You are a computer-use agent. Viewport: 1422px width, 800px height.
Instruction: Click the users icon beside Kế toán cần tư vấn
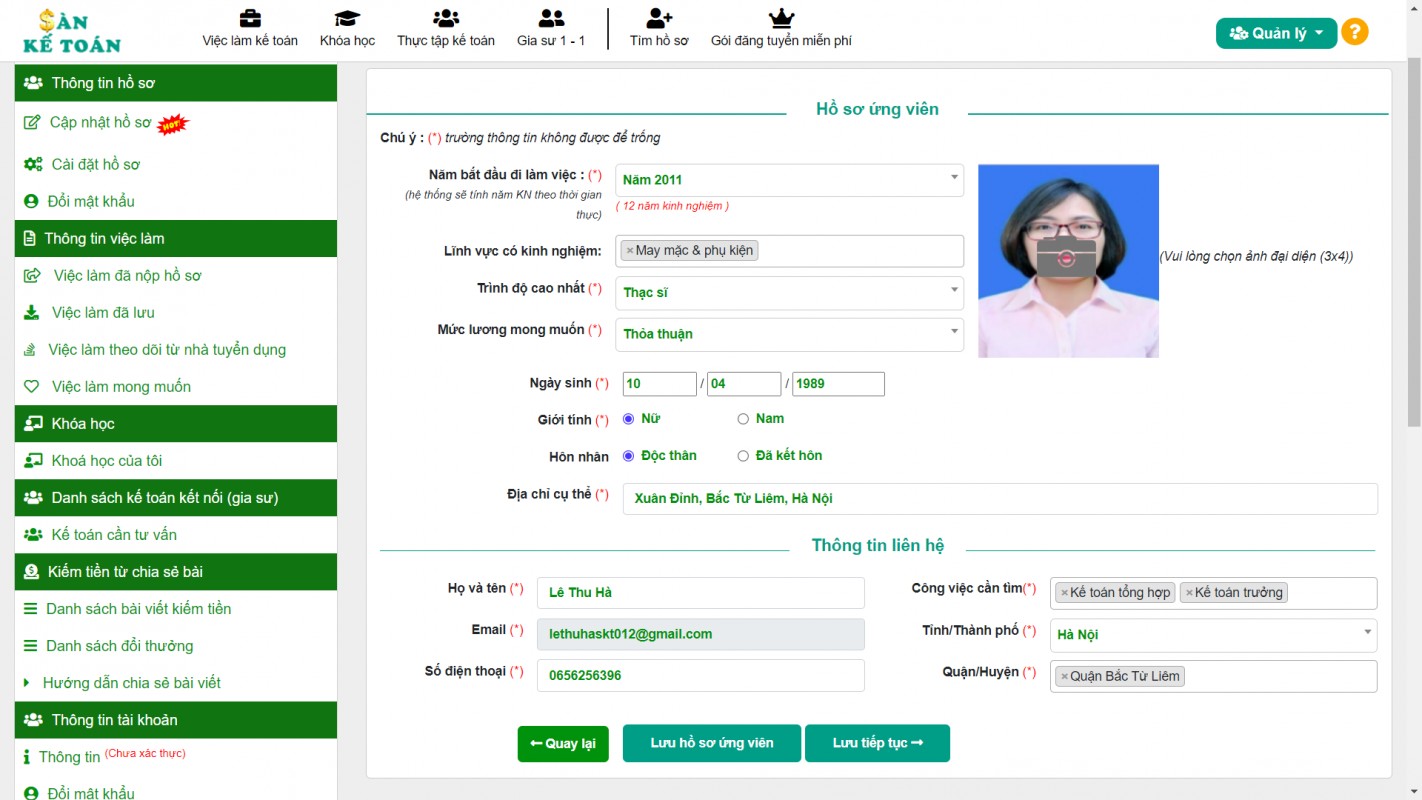coord(33,534)
